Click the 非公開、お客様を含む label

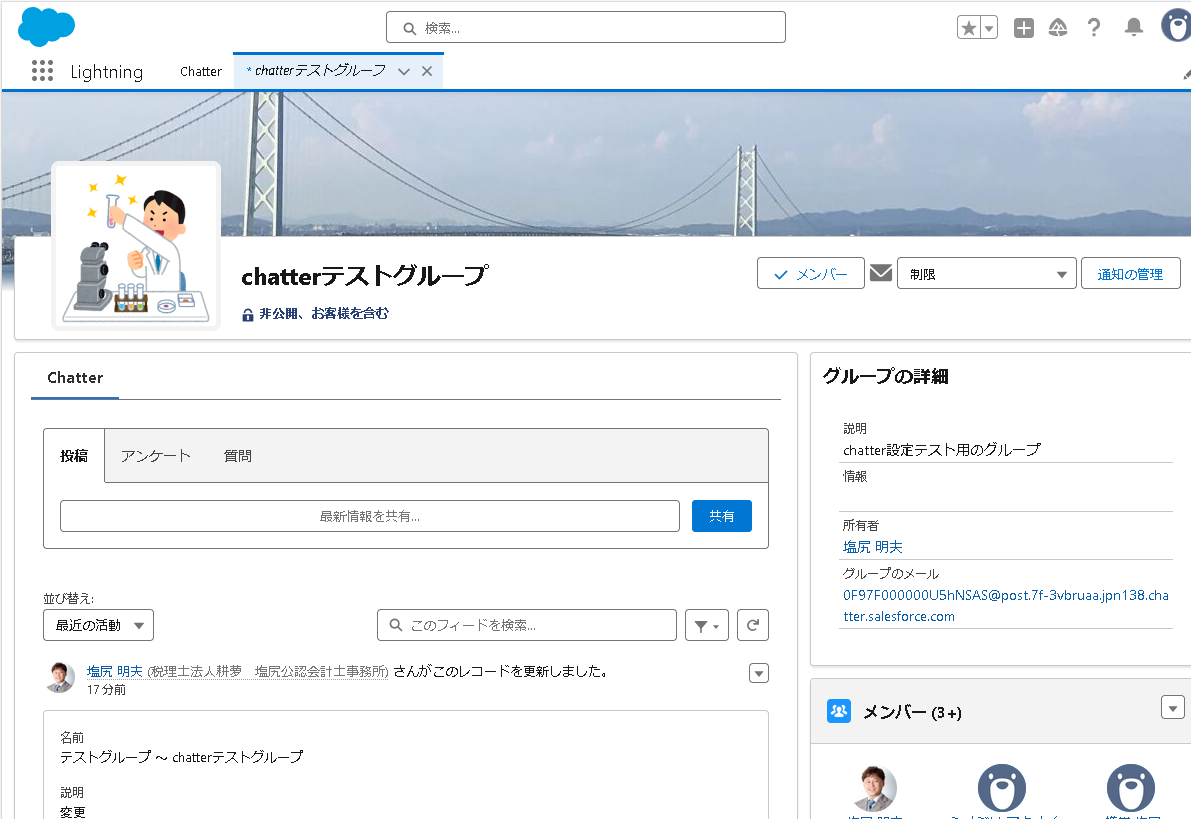[x=324, y=313]
